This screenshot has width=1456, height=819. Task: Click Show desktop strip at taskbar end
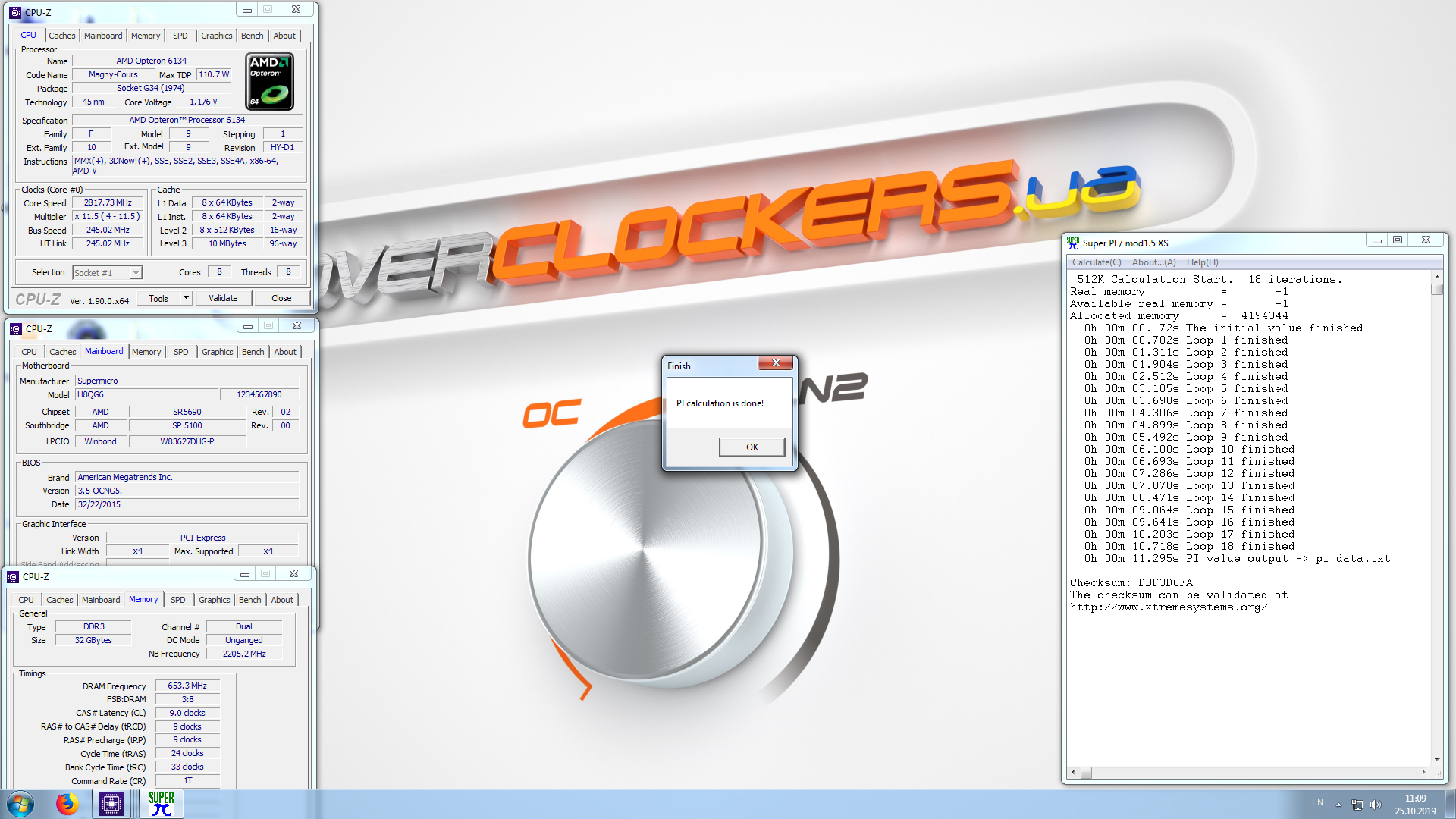(1450, 804)
